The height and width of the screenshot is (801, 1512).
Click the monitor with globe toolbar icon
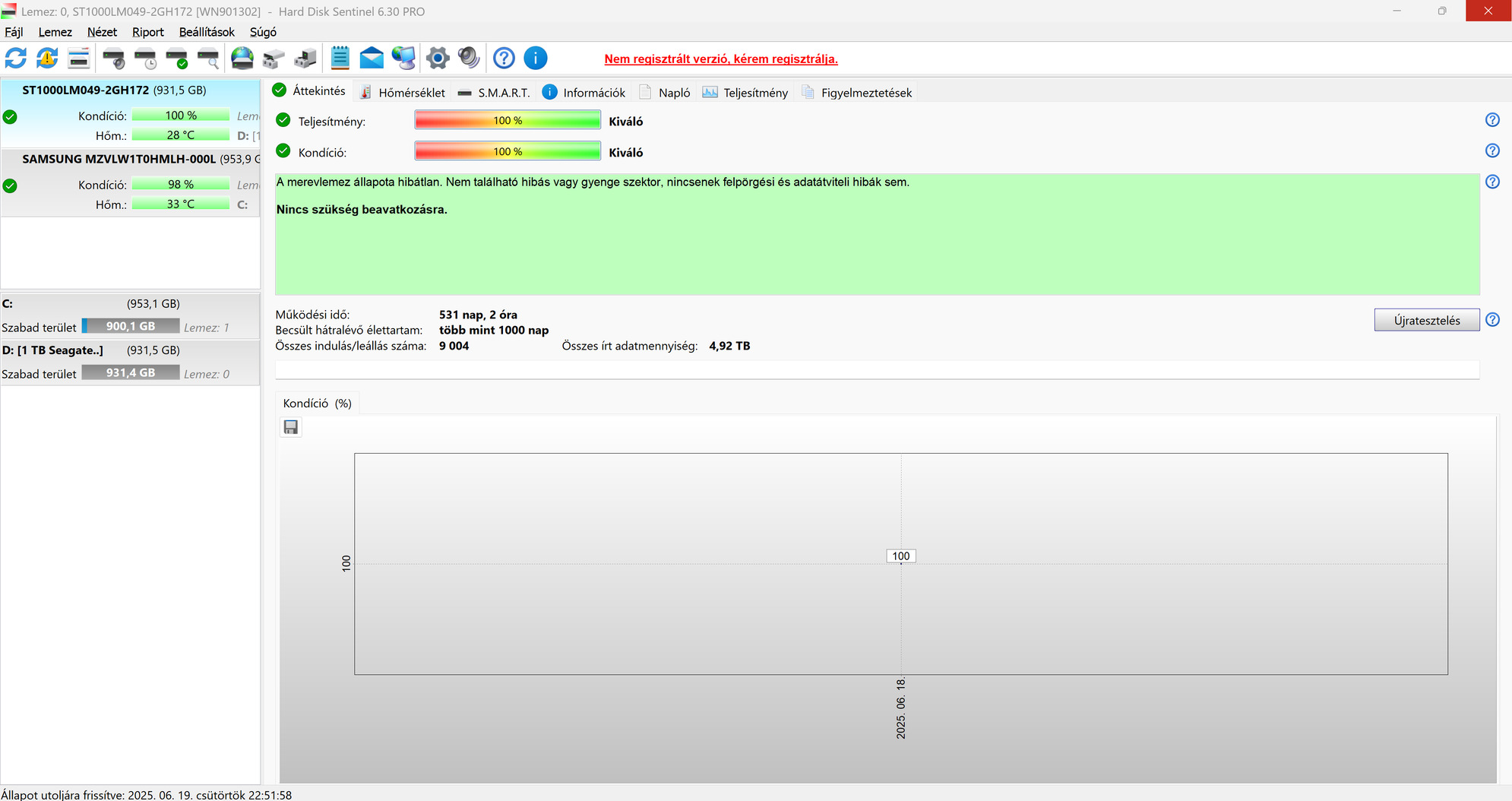[x=403, y=58]
